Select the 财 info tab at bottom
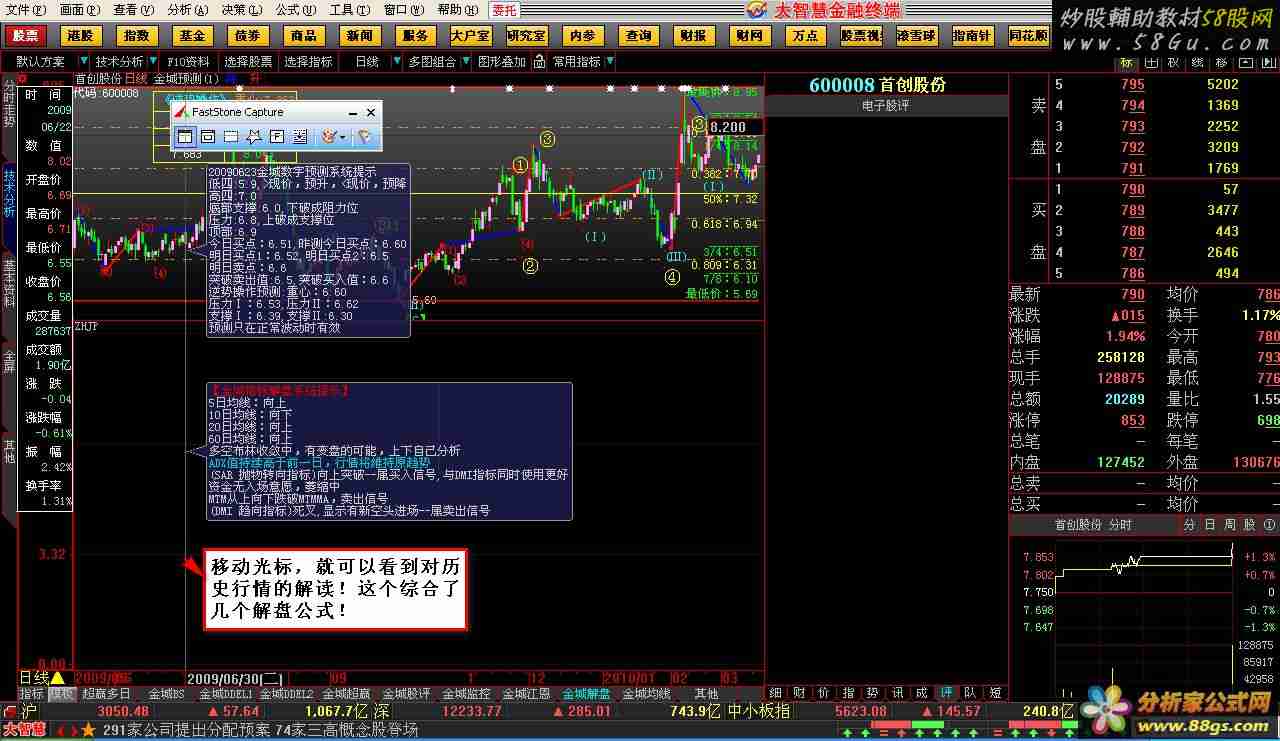1280x741 pixels. (799, 692)
